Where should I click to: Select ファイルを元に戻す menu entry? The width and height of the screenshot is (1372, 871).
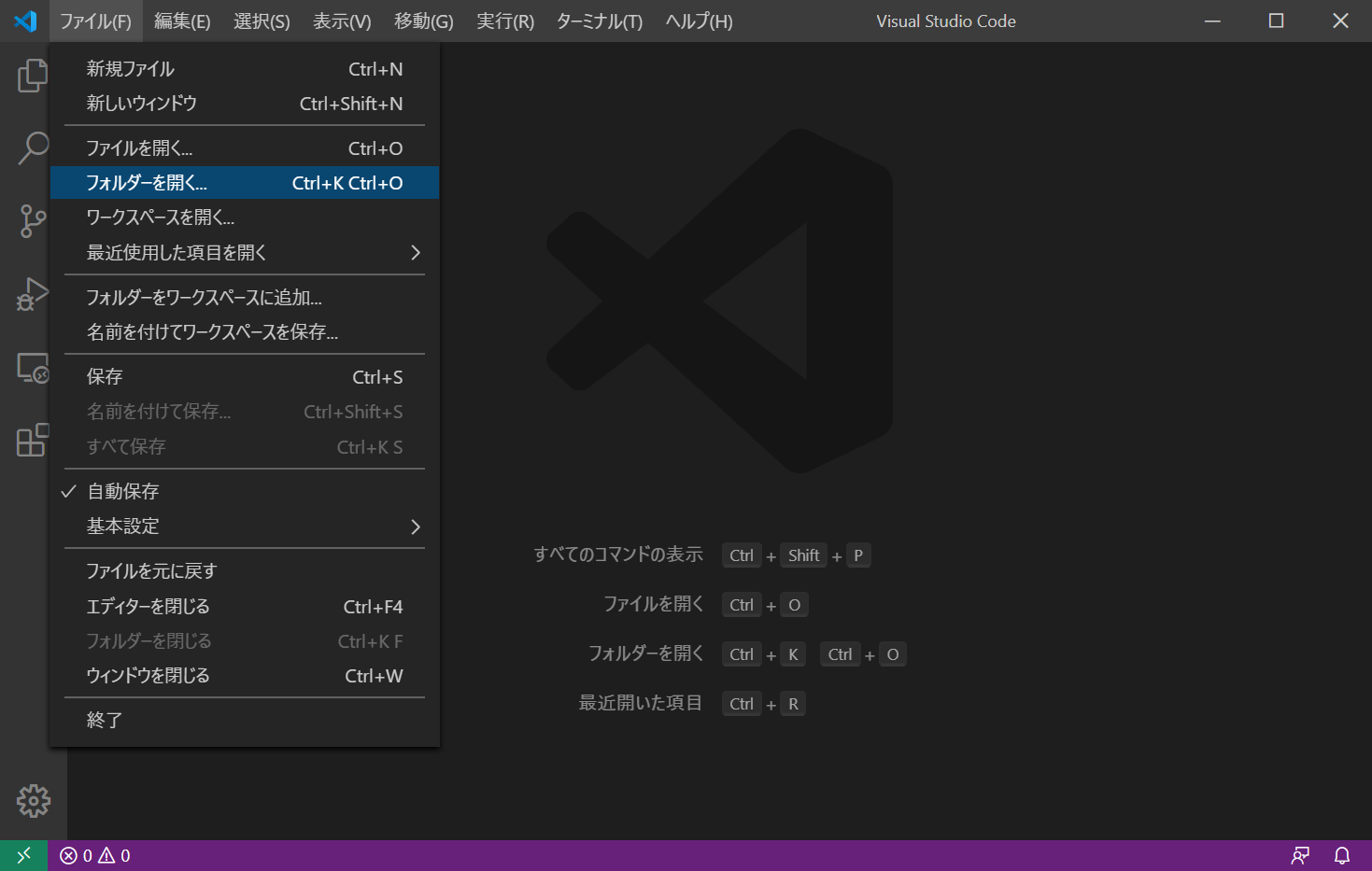pyautogui.click(x=244, y=571)
